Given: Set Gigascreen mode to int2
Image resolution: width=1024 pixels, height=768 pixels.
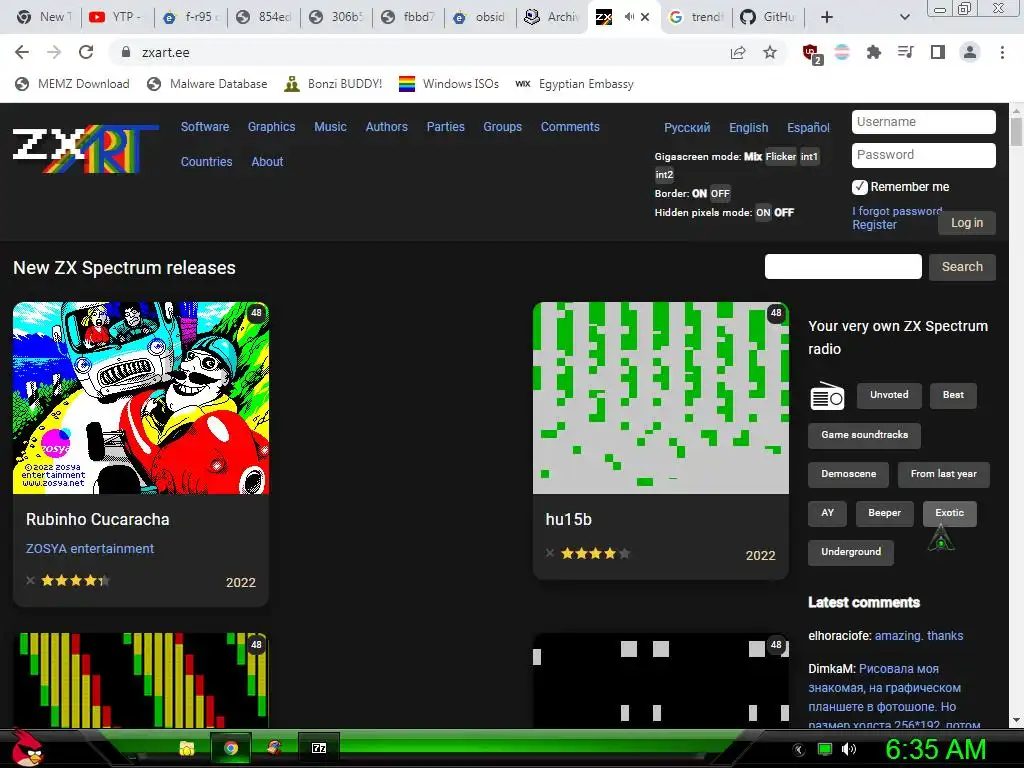Looking at the screenshot, I should [664, 174].
